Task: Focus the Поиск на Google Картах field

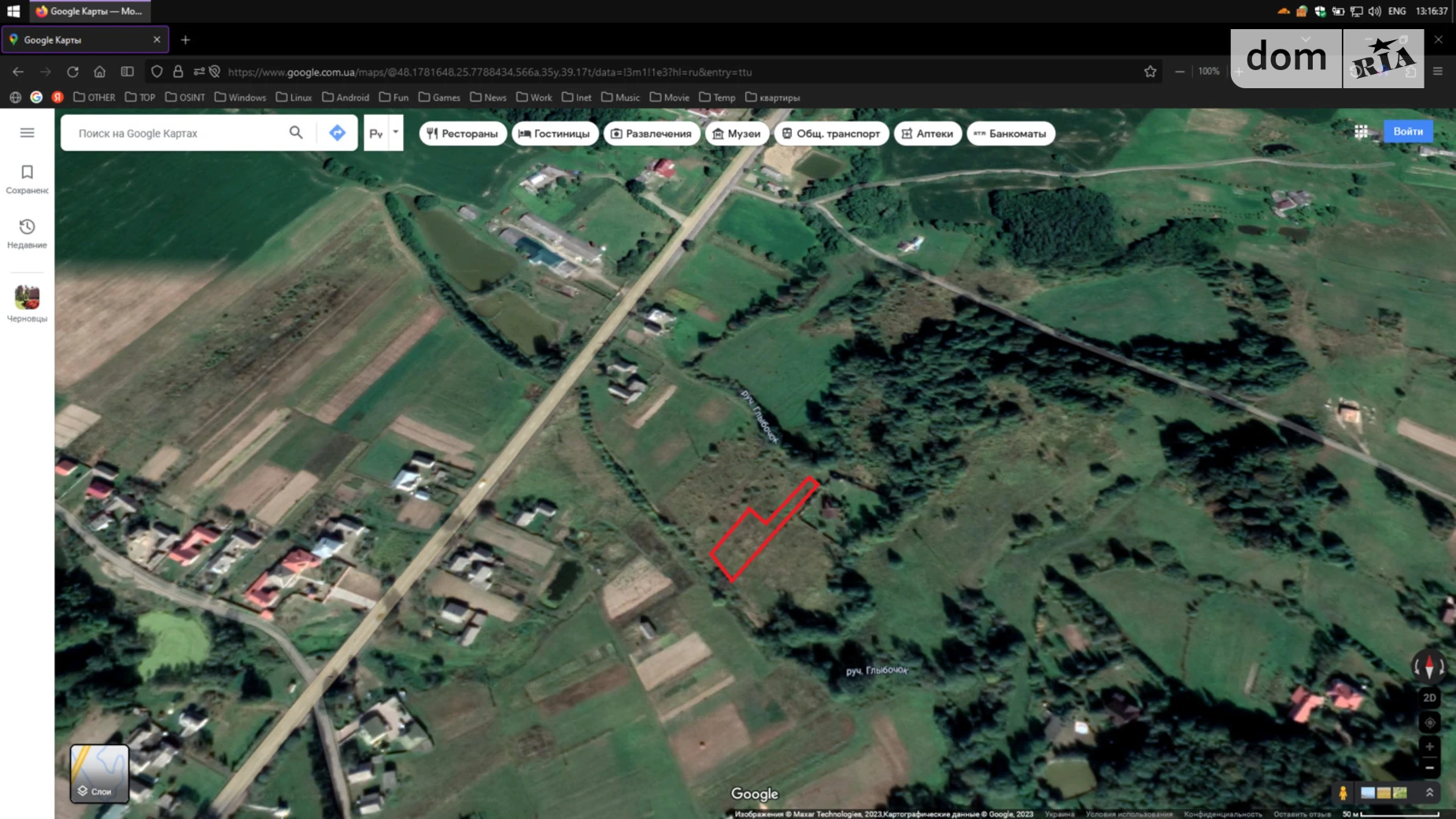Action: 177,133
